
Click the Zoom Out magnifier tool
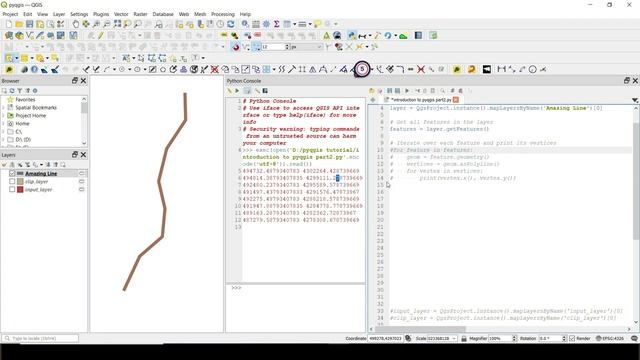(x=107, y=24)
